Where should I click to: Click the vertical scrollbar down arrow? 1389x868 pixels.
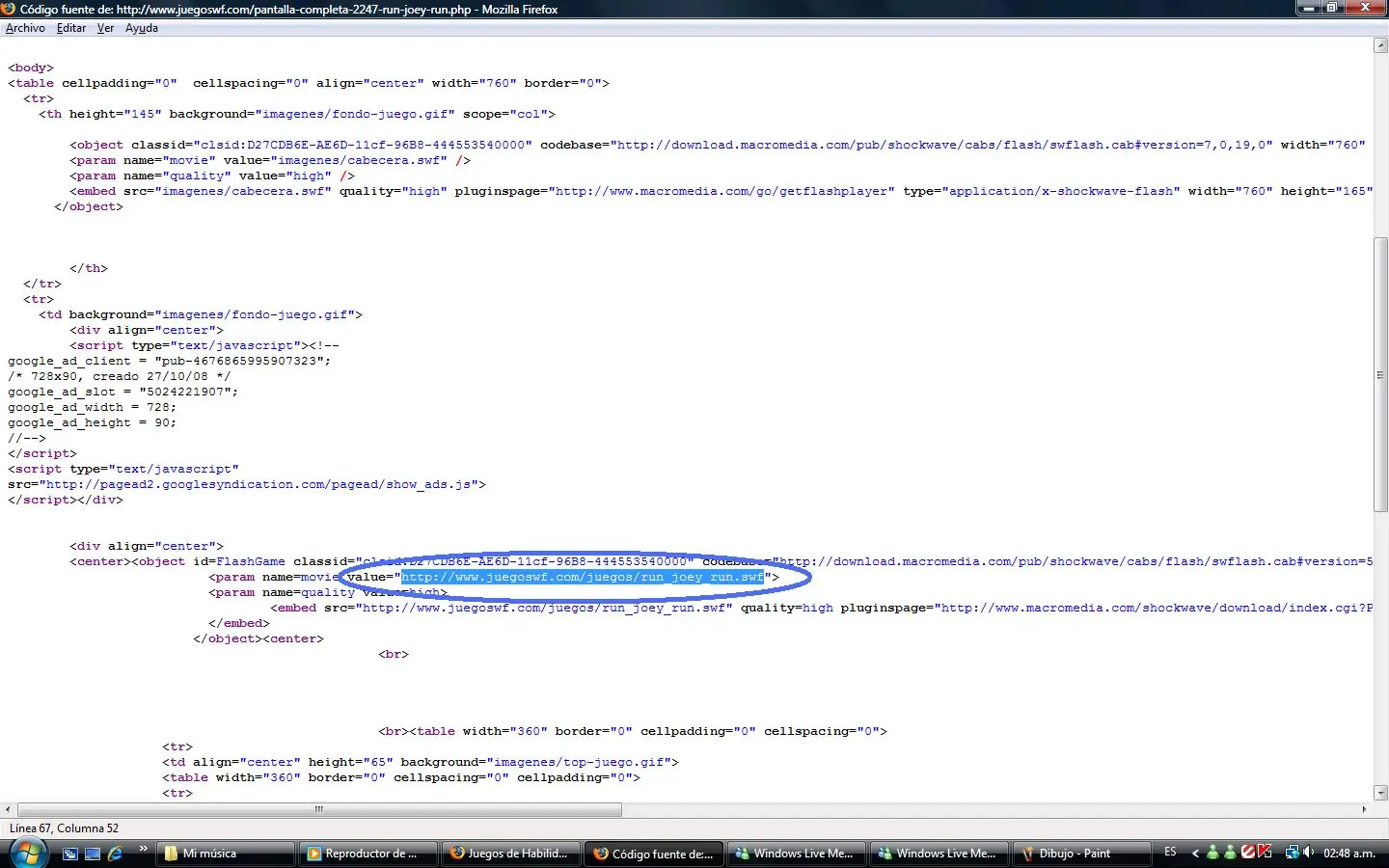point(1380,793)
